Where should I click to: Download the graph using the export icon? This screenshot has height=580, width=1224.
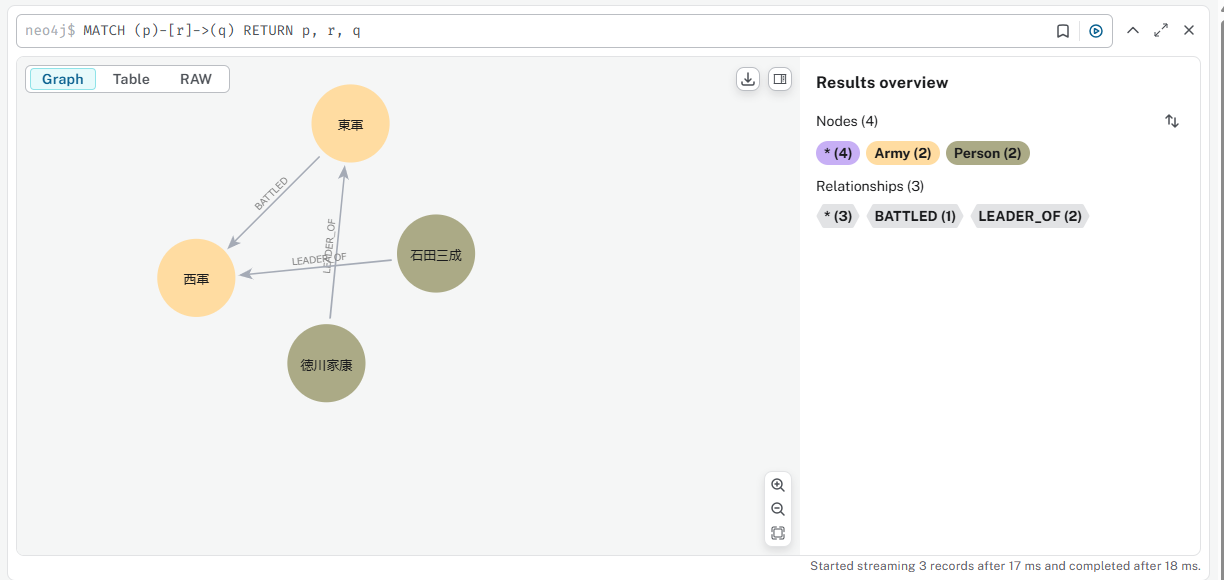(x=748, y=79)
